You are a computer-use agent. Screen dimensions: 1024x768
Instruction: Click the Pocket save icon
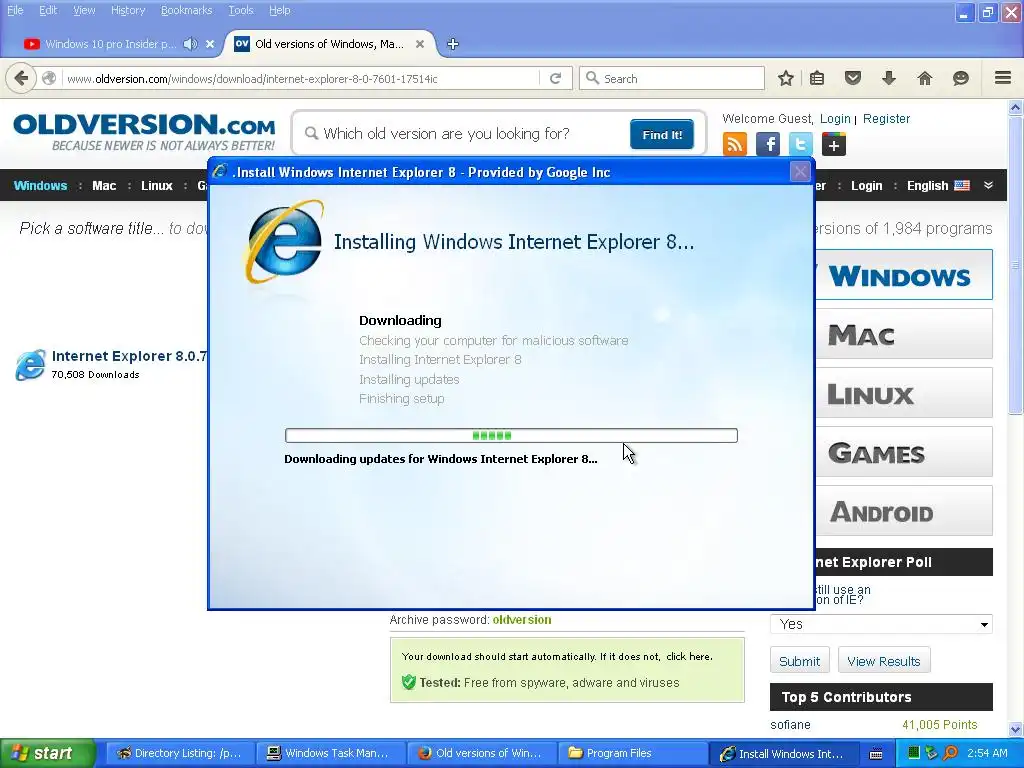(x=852, y=78)
